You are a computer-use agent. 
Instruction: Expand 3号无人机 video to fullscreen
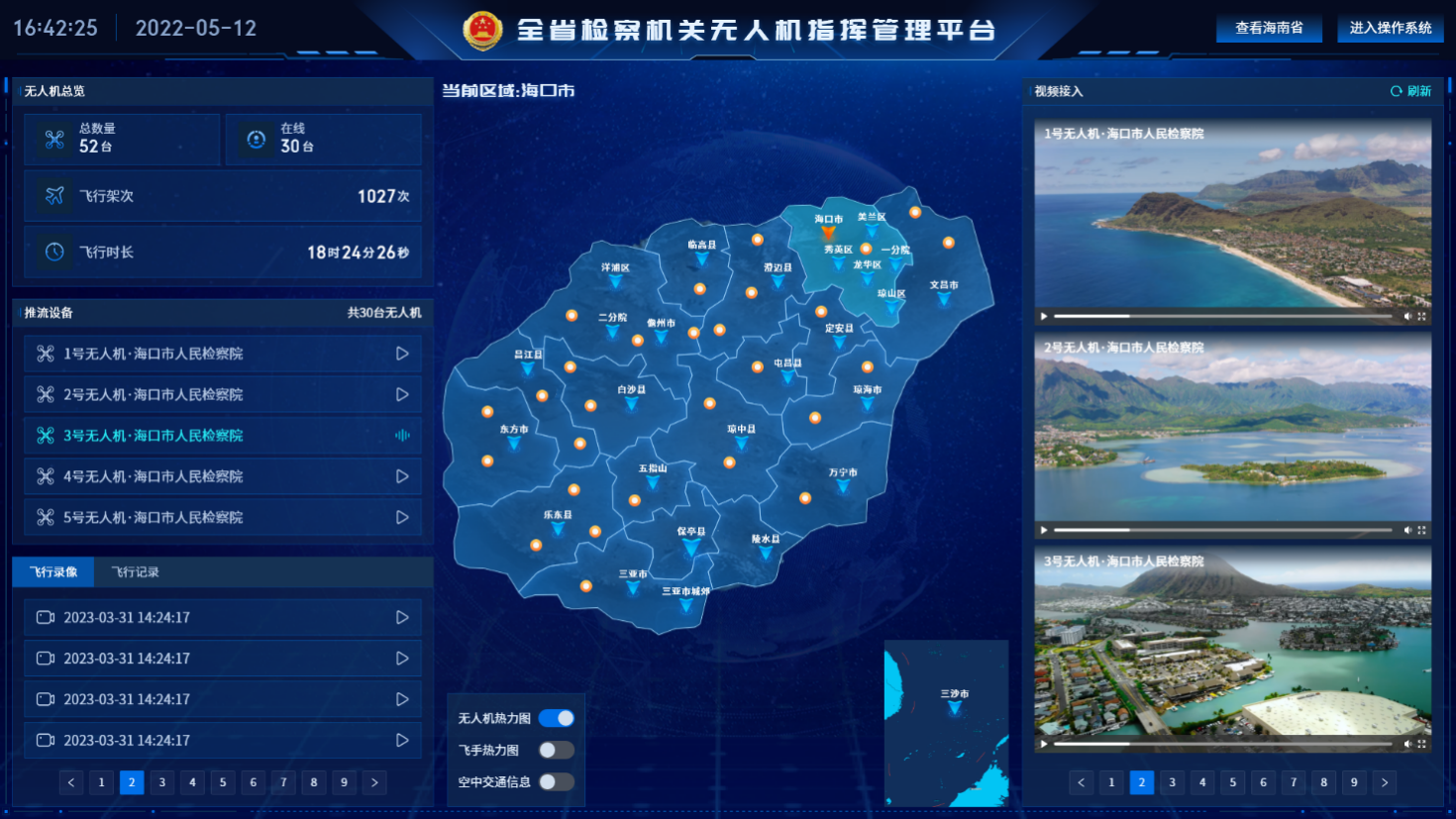(x=1421, y=744)
